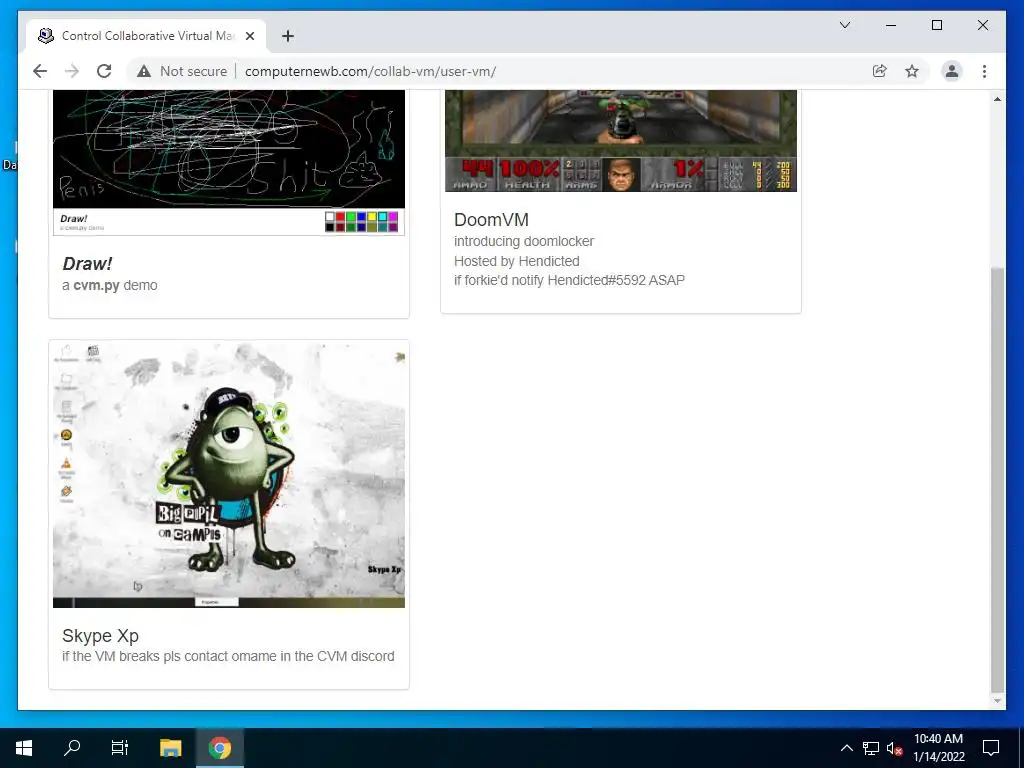Open the Draw! VM thumbnail

point(229,162)
